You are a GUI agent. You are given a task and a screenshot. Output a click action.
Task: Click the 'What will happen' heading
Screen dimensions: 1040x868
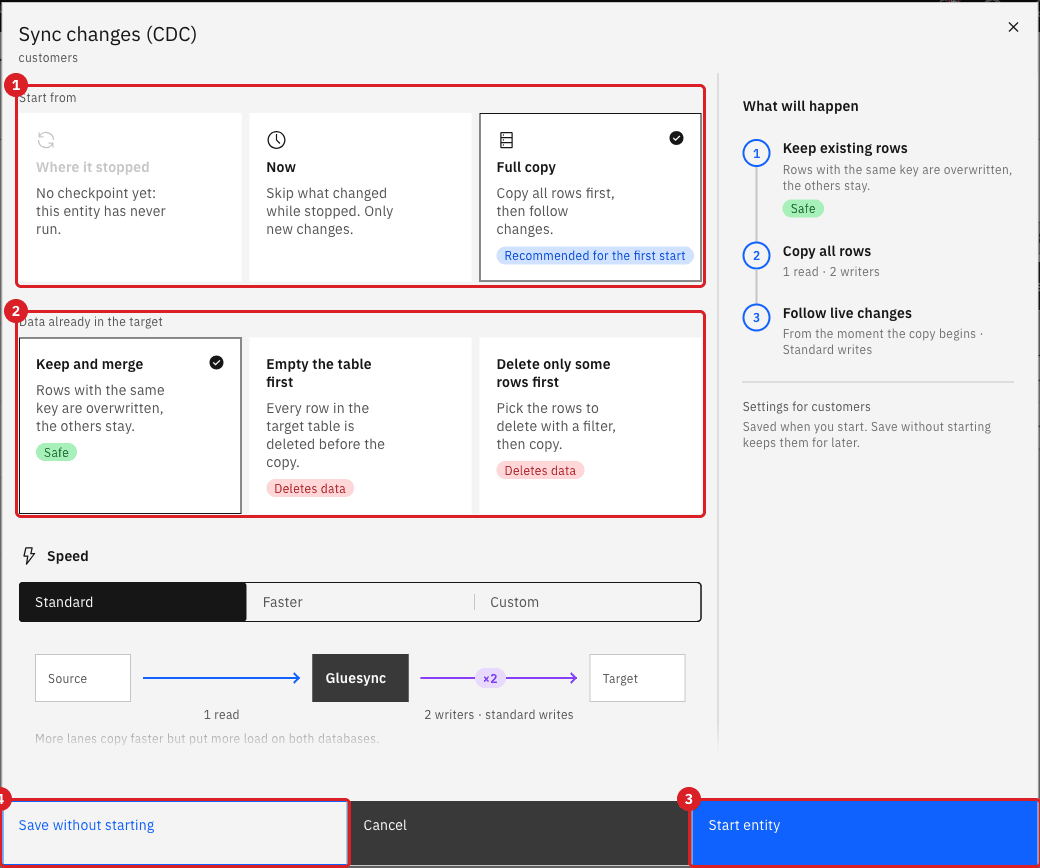tap(801, 106)
